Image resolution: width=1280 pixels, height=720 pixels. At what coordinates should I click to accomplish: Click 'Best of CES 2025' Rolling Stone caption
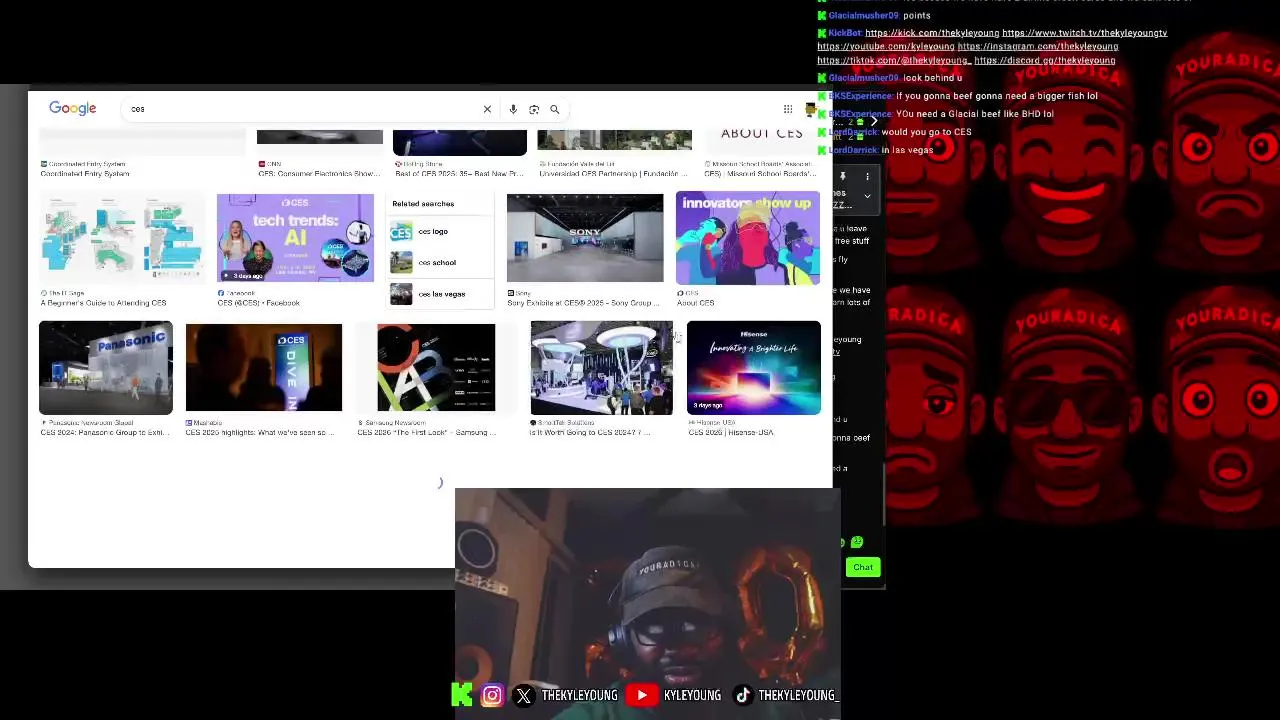(x=459, y=174)
